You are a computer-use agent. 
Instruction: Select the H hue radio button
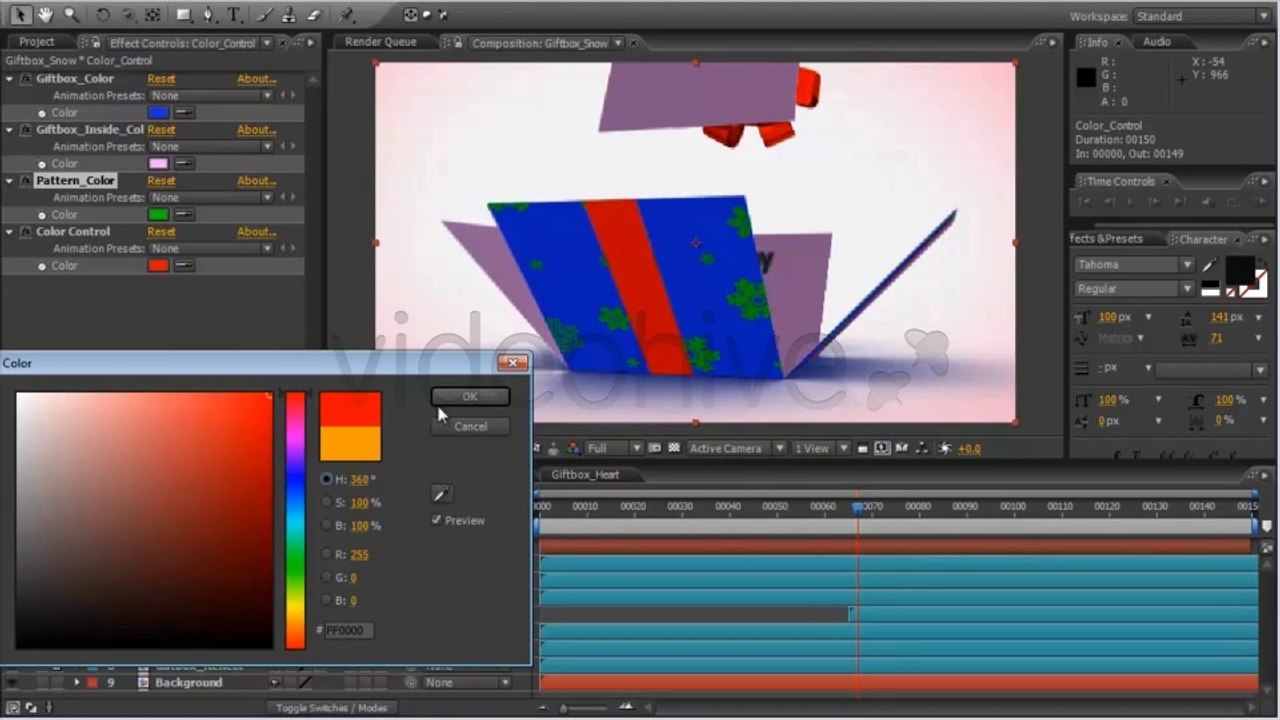click(x=327, y=479)
